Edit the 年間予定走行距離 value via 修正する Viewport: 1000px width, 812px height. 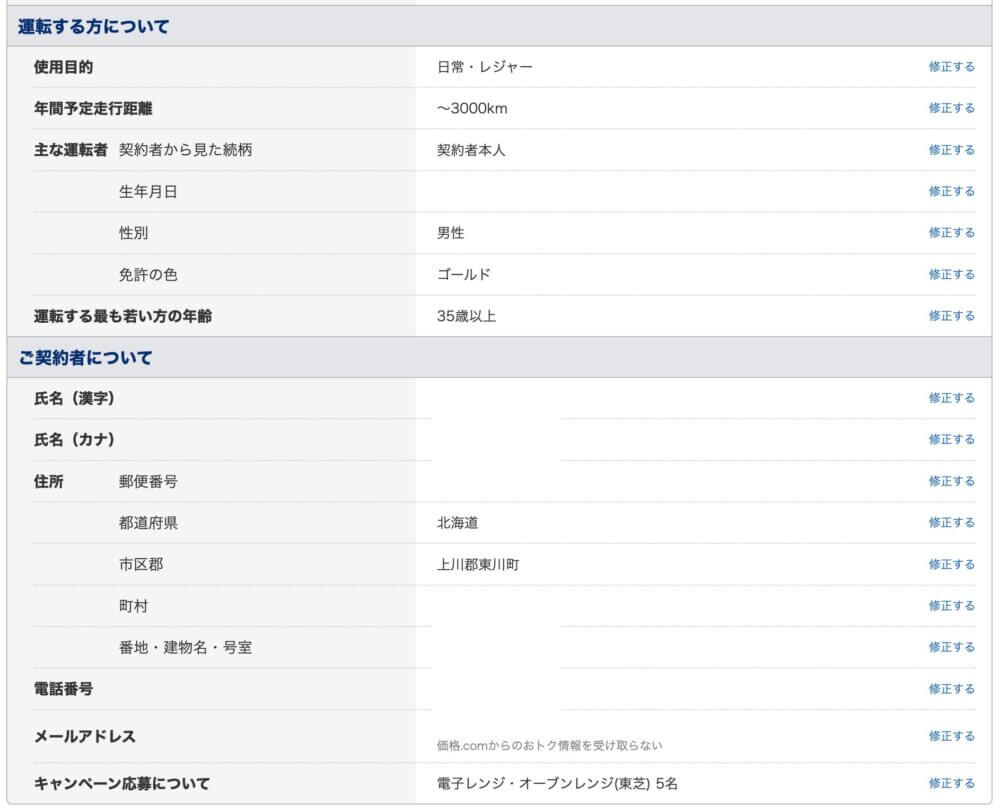coord(951,108)
